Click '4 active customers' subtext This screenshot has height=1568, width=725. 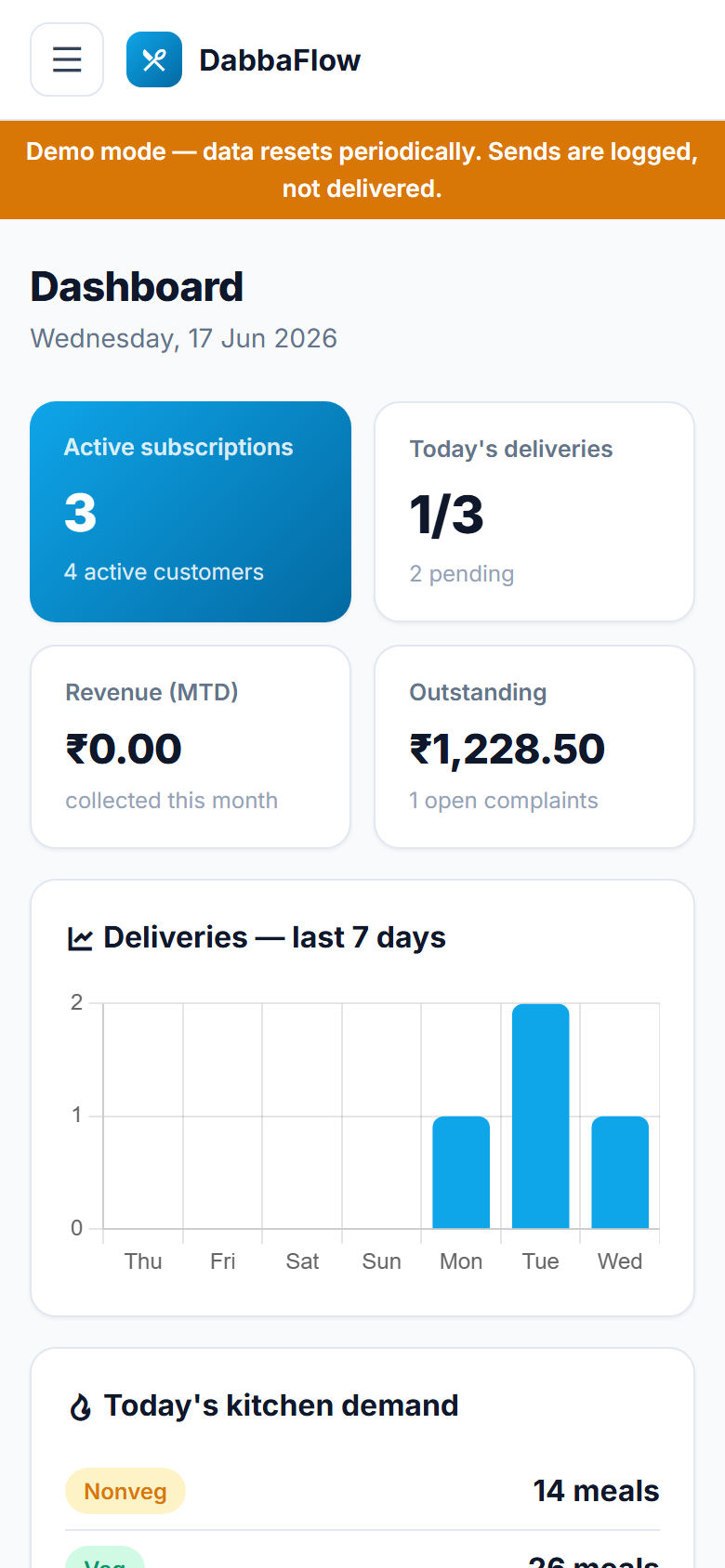point(164,572)
